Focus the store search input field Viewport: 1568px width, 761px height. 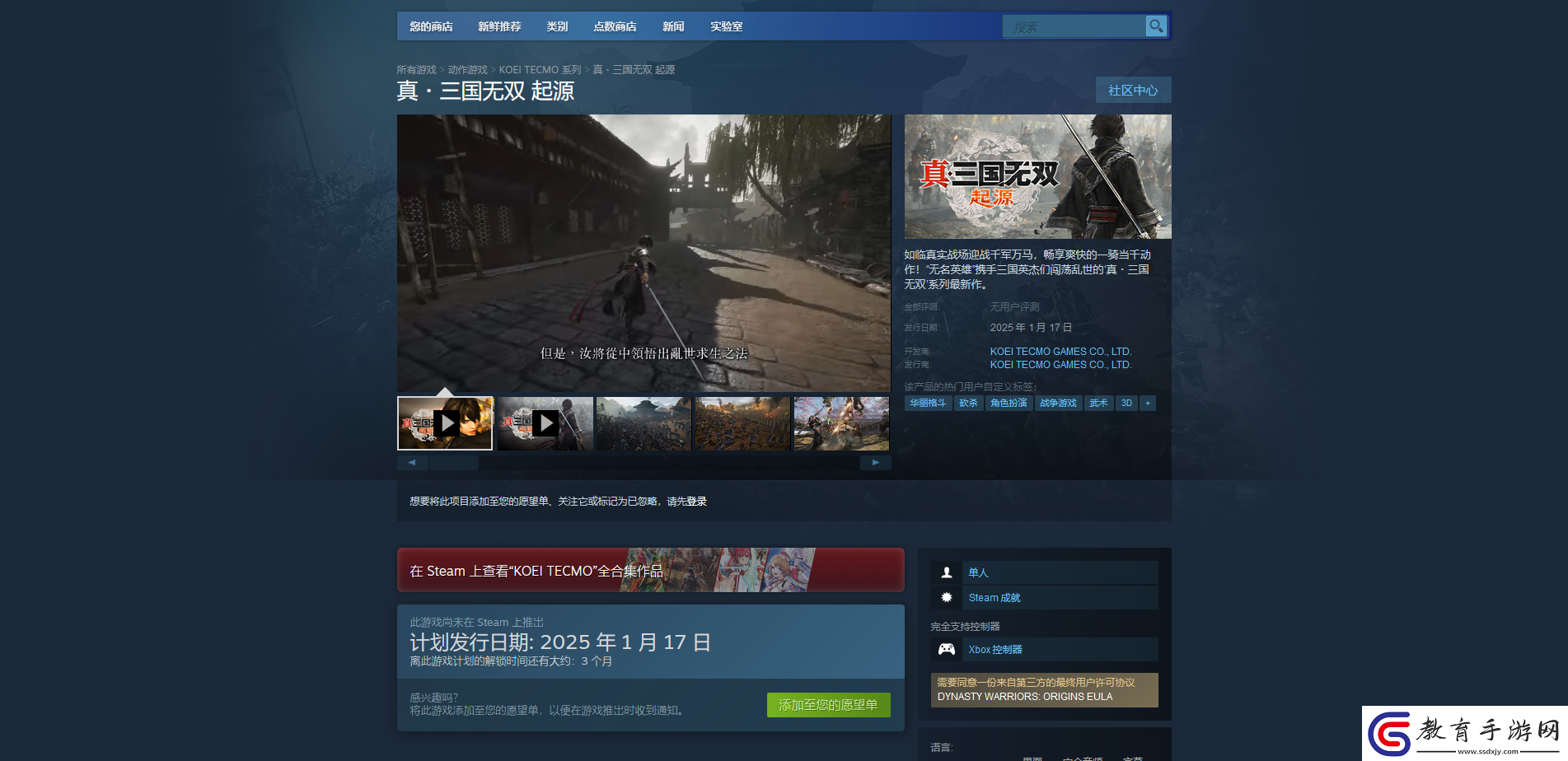(x=1074, y=26)
